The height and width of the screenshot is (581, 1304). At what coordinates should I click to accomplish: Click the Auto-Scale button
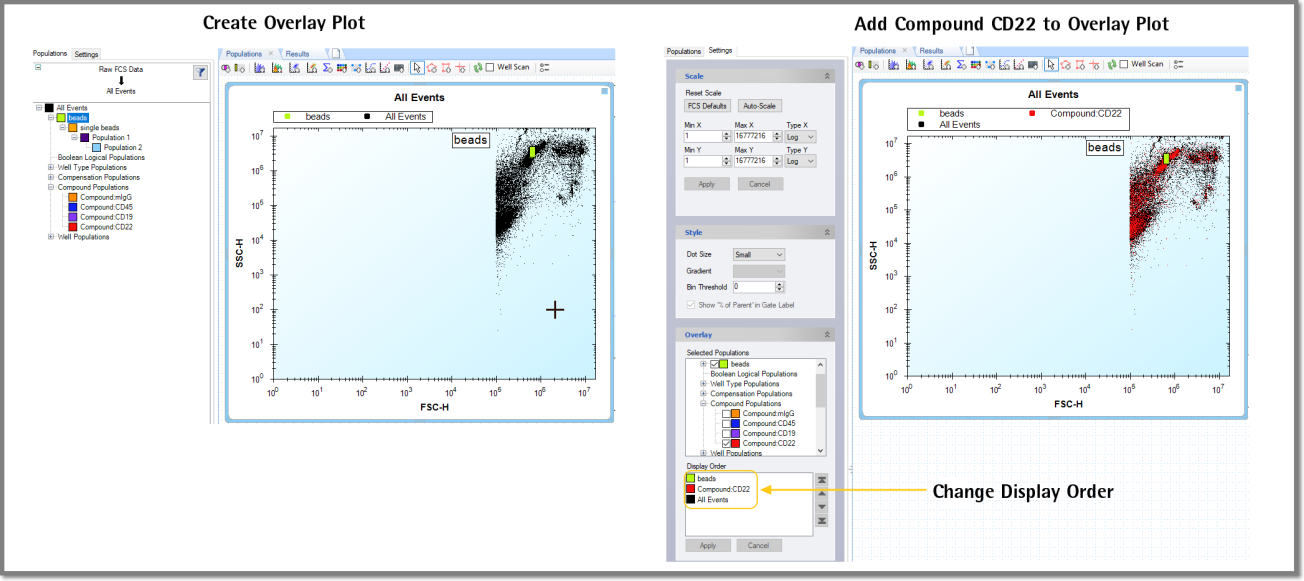pos(761,106)
